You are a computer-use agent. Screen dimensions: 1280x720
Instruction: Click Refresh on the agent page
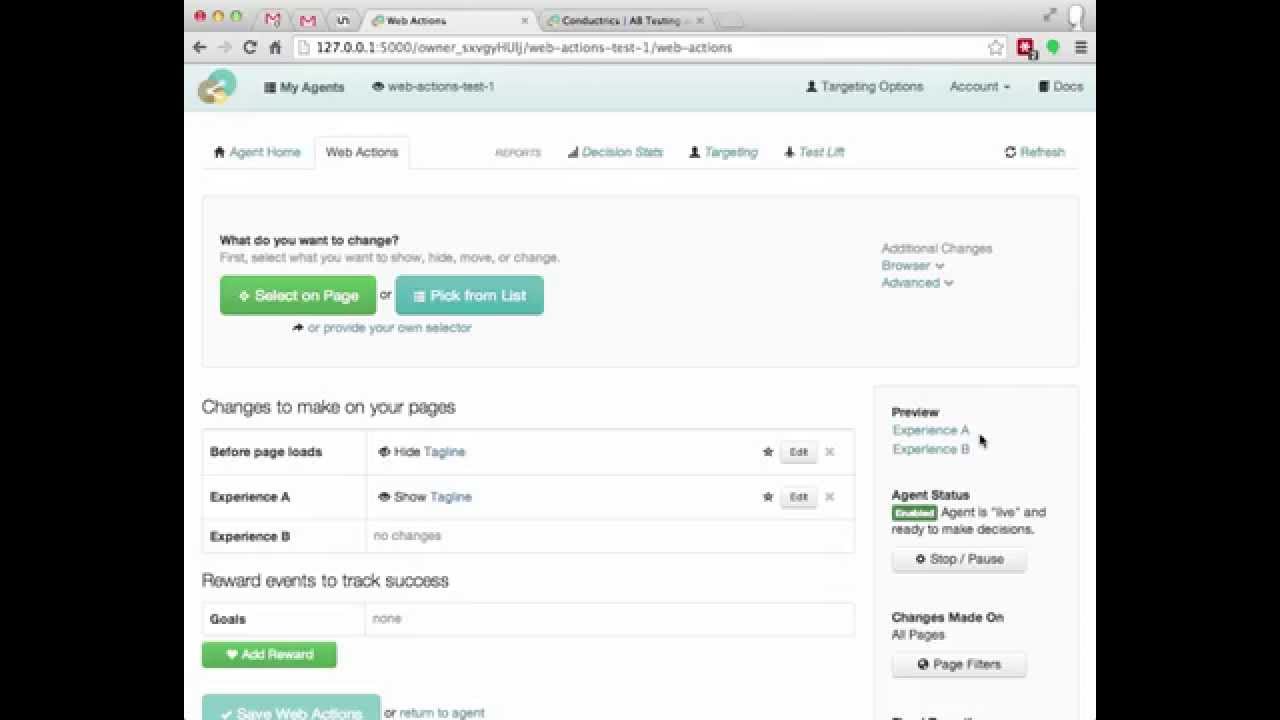click(1035, 152)
